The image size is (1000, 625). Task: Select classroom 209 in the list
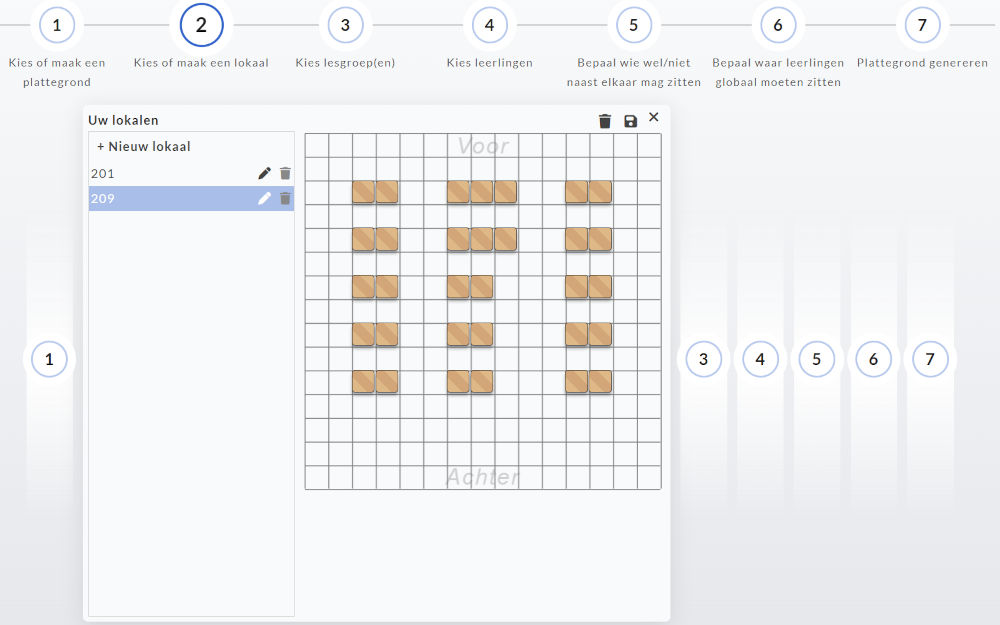[150, 198]
